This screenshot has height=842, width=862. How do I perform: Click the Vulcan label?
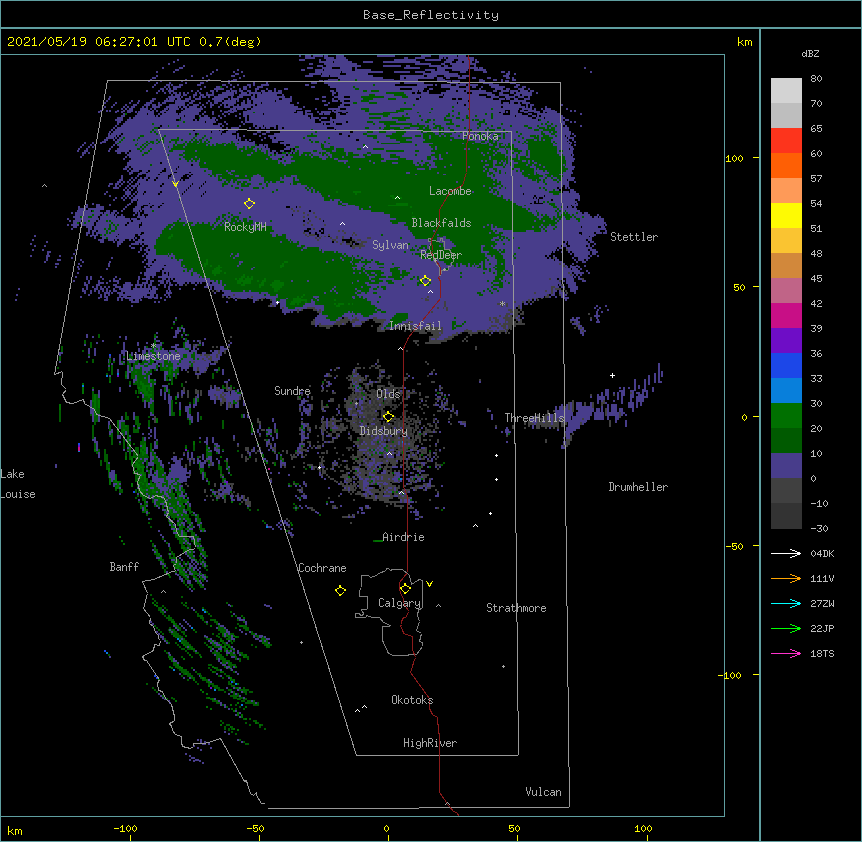pyautogui.click(x=543, y=792)
